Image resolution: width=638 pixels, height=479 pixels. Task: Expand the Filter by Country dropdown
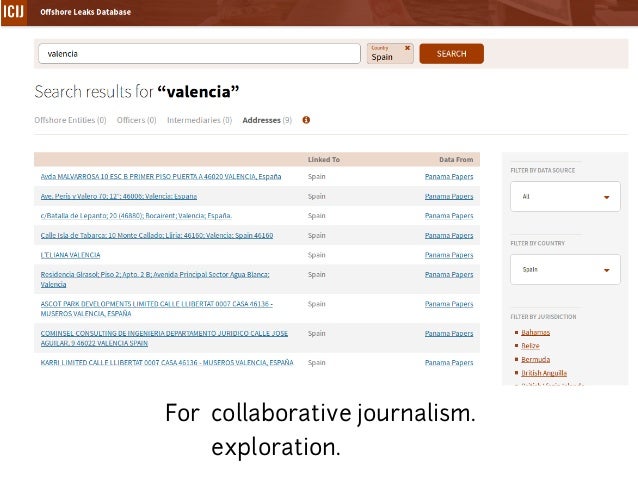click(565, 269)
